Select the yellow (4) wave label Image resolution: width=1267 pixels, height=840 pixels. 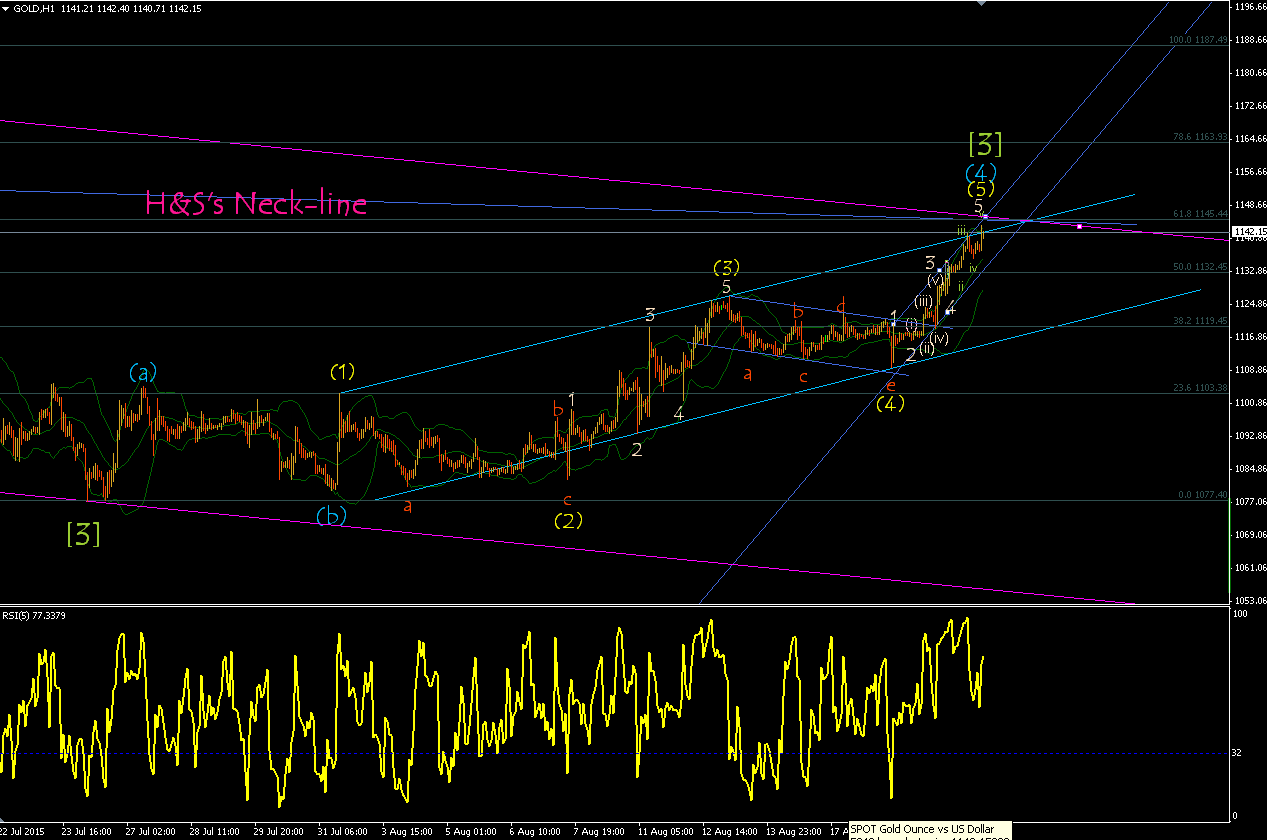click(x=890, y=403)
